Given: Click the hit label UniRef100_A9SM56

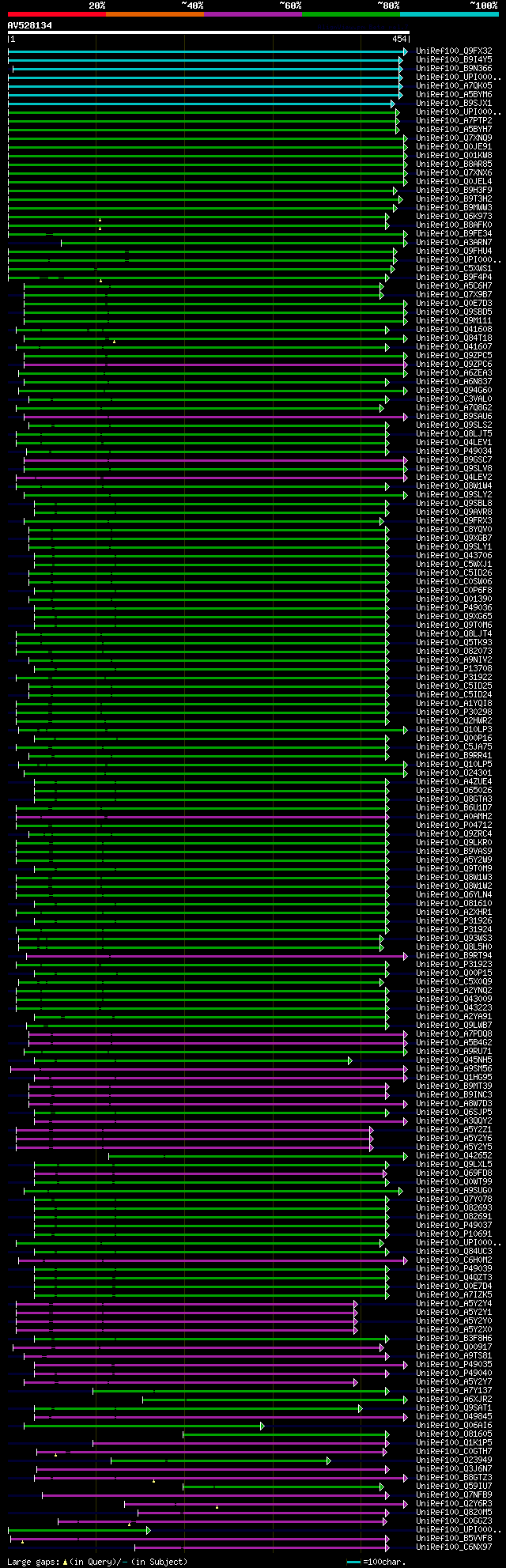Looking at the screenshot, I should point(454,1068).
